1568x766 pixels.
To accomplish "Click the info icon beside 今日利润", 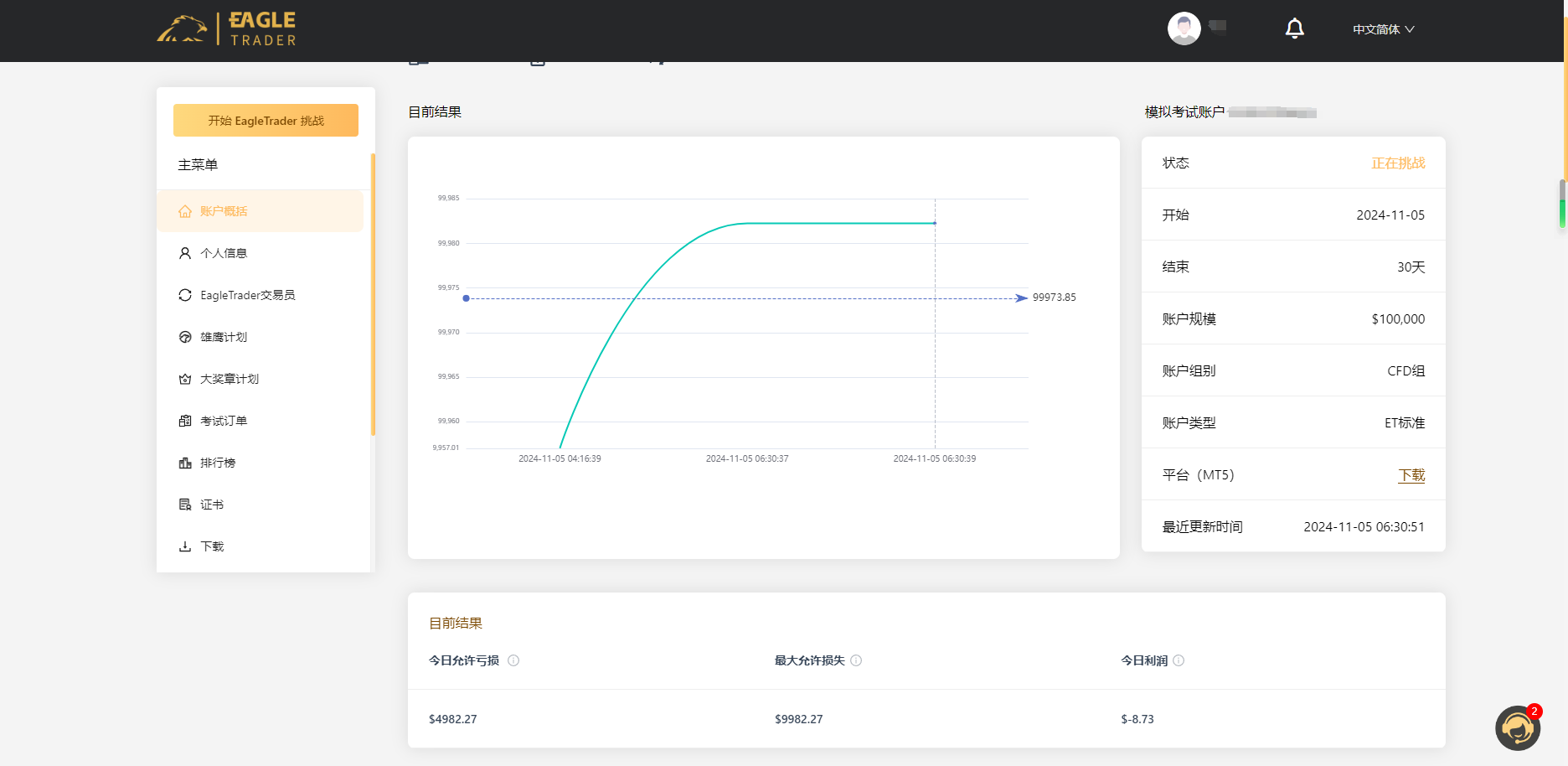I will pos(1177,660).
